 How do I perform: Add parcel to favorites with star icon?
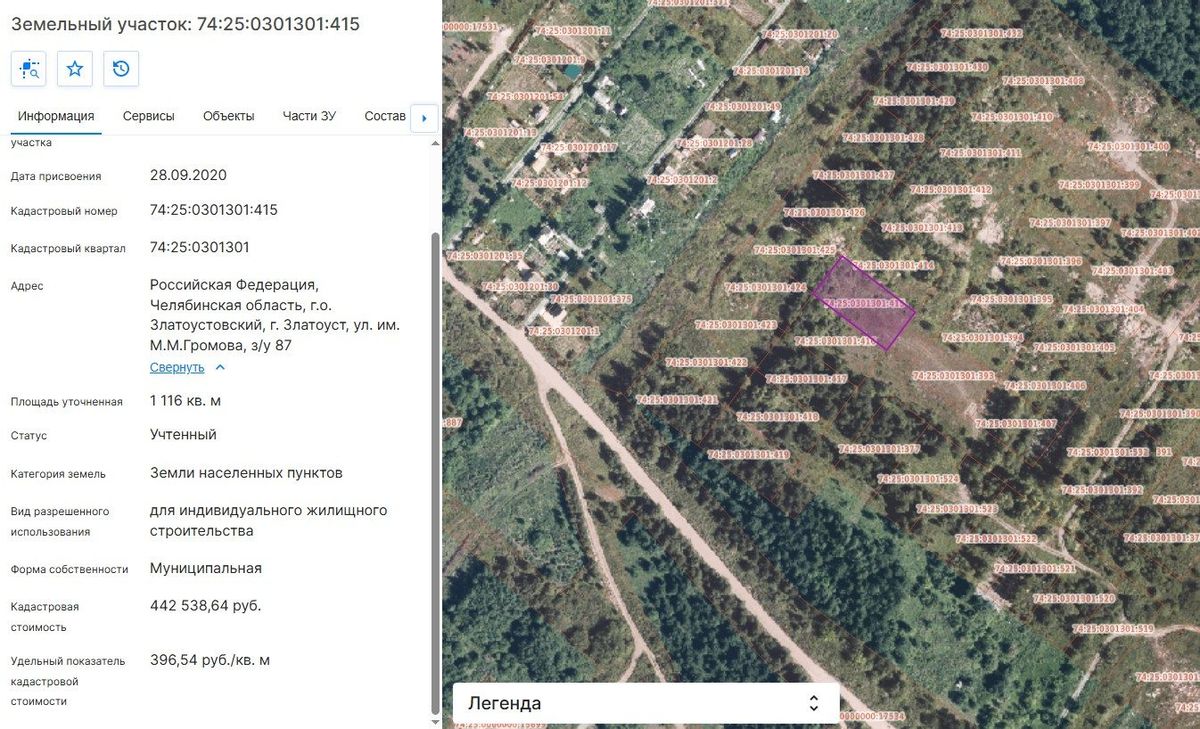(x=74, y=68)
